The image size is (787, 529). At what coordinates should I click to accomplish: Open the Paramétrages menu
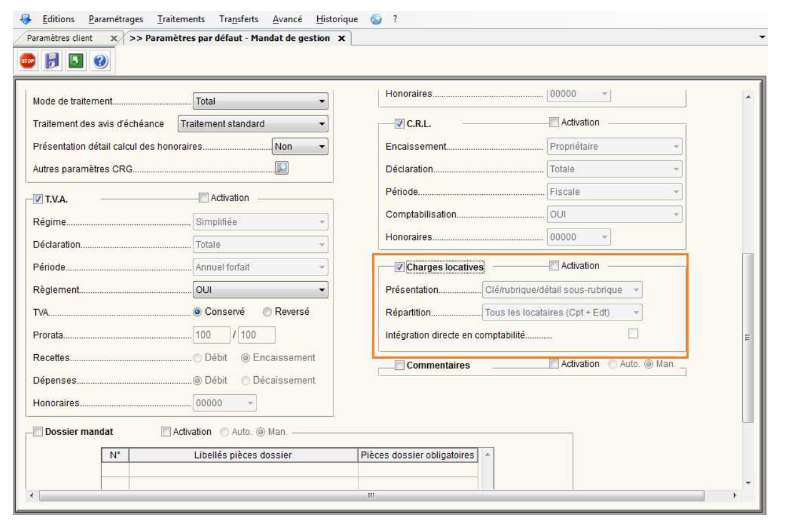[115, 19]
